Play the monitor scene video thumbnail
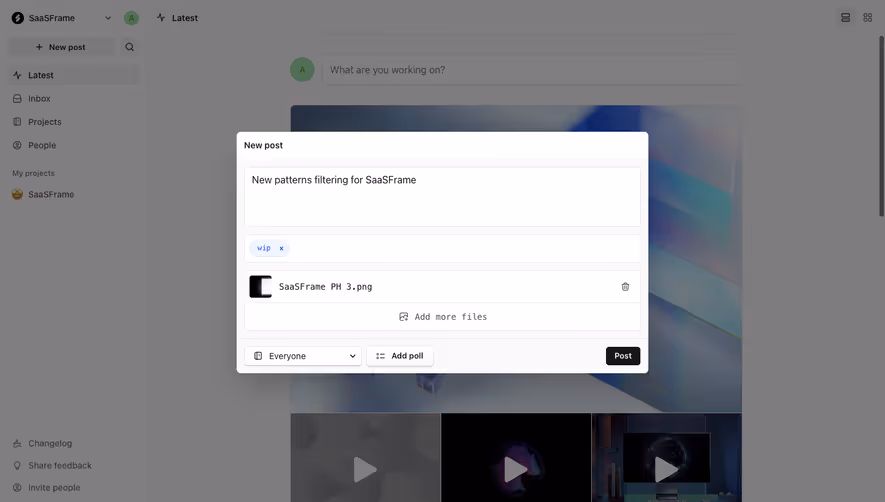The width and height of the screenshot is (885, 502). [666, 469]
